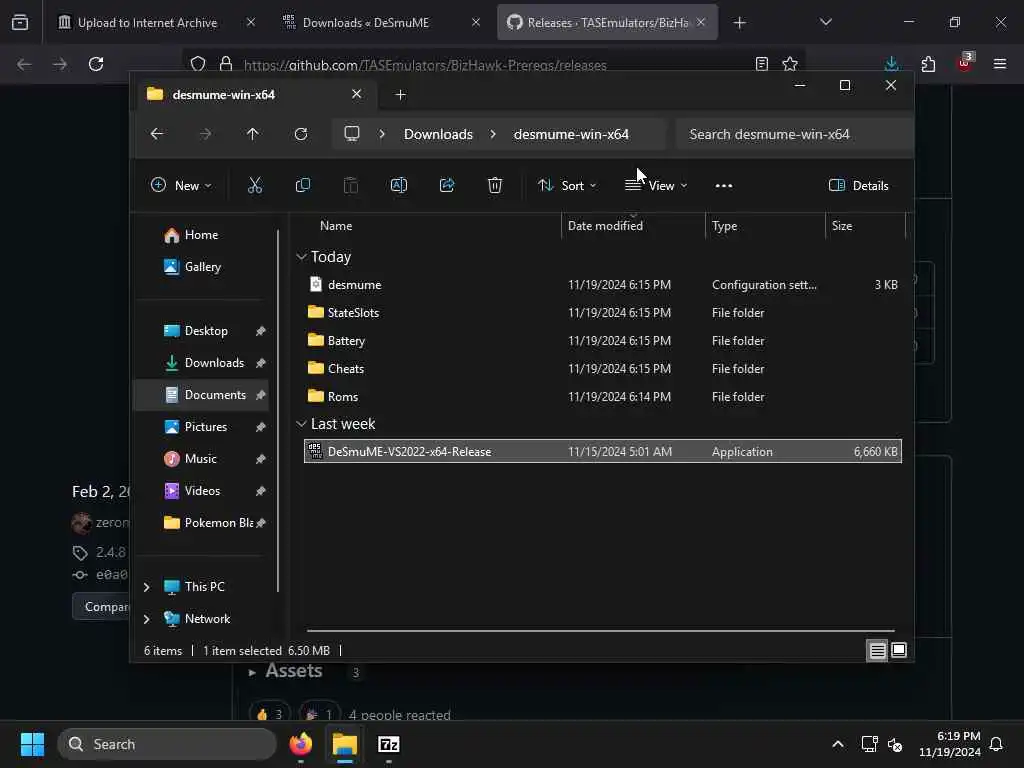Open the View dropdown
The width and height of the screenshot is (1024, 768).
tap(656, 185)
